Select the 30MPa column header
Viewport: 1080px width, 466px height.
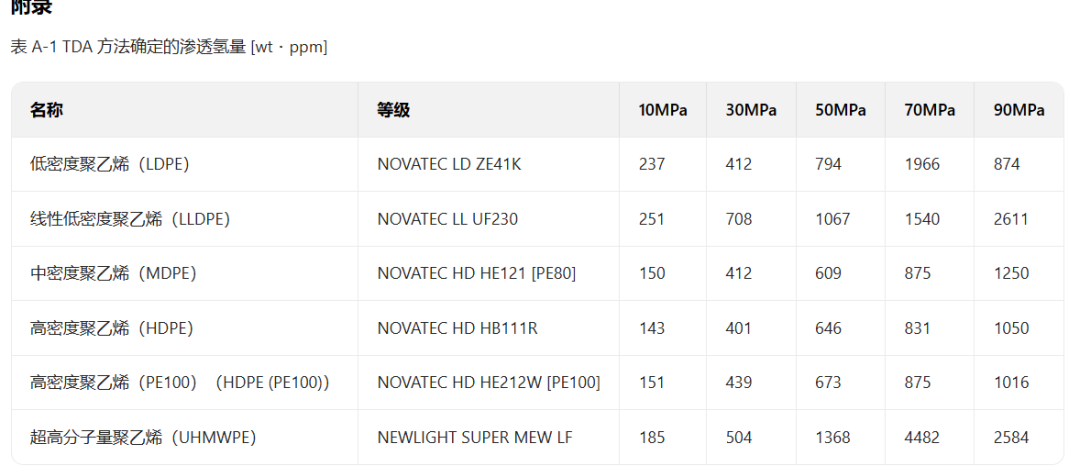751,110
